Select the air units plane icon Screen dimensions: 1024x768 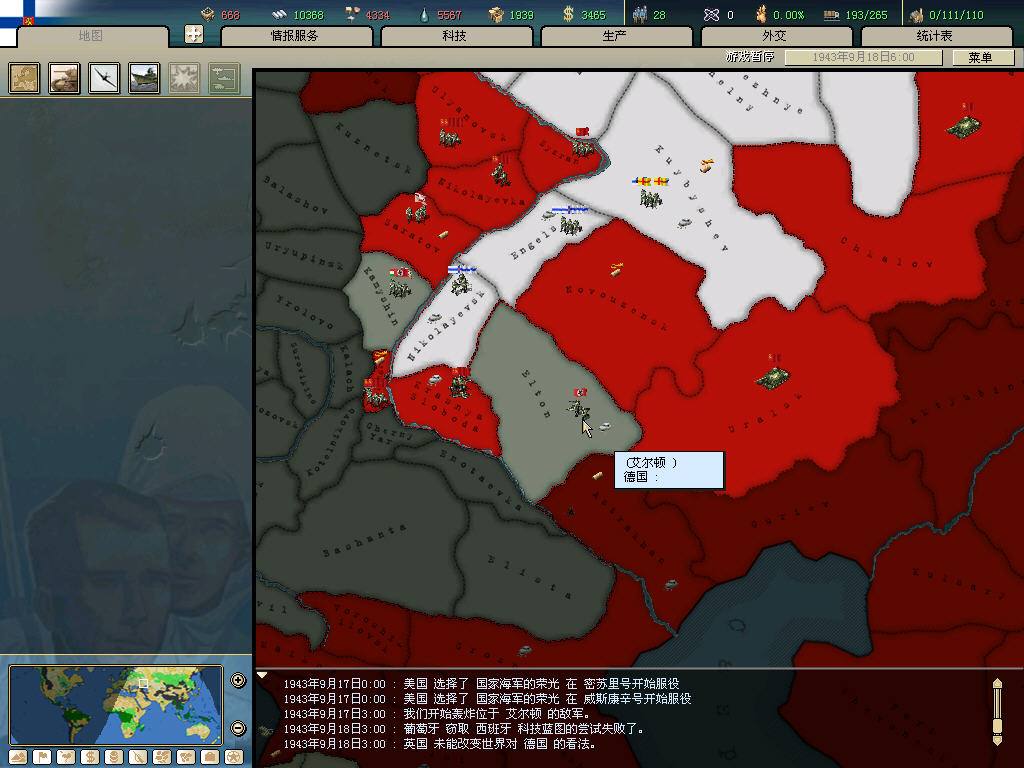[x=104, y=78]
